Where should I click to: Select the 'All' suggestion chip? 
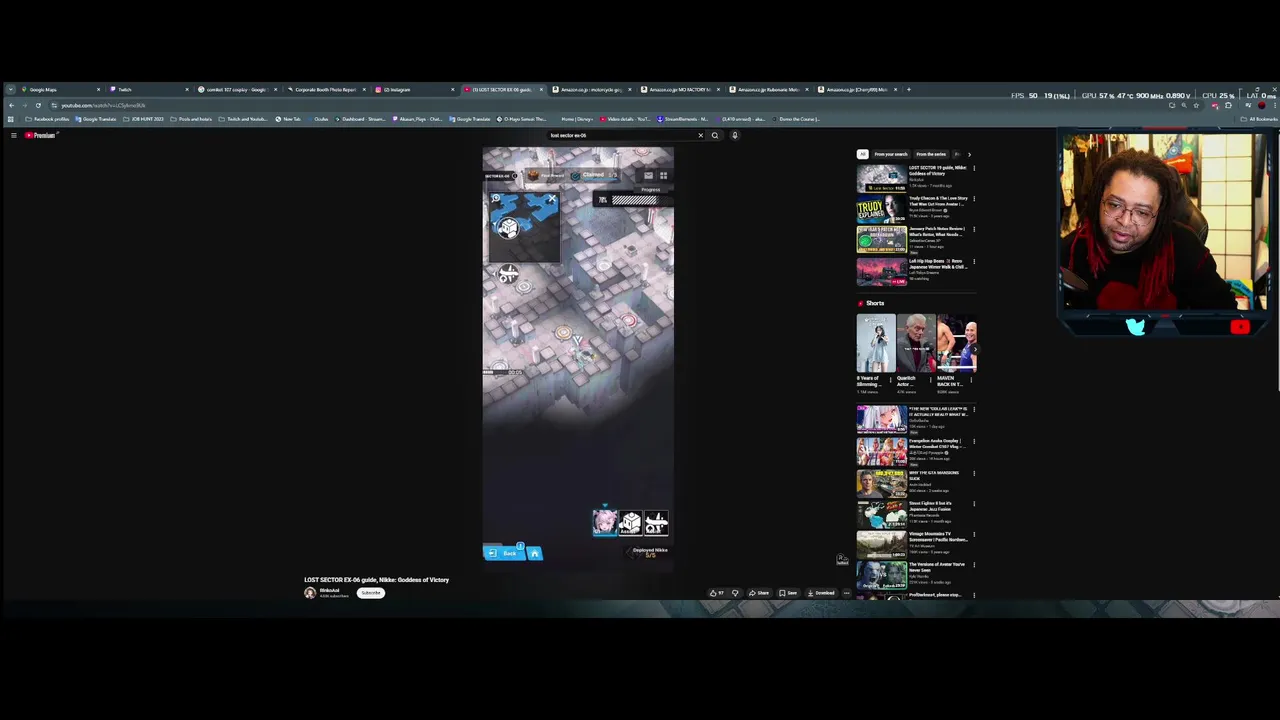point(862,154)
